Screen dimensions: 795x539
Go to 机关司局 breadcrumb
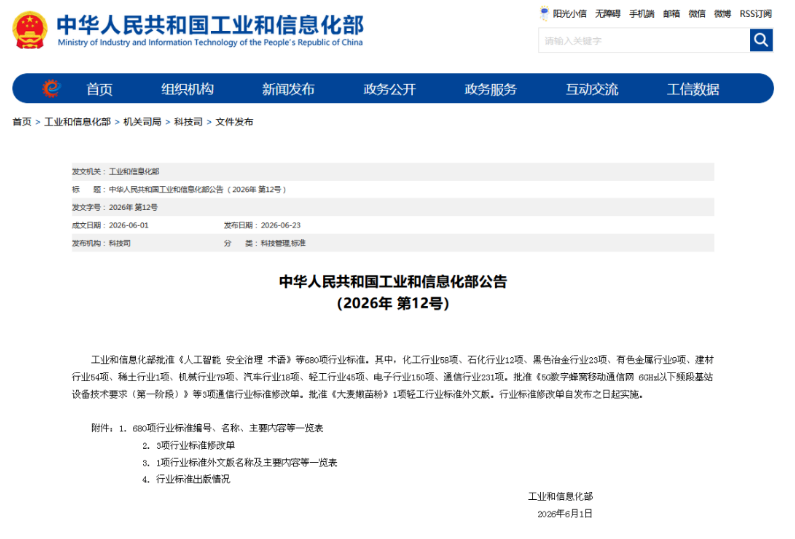pyautogui.click(x=142, y=122)
